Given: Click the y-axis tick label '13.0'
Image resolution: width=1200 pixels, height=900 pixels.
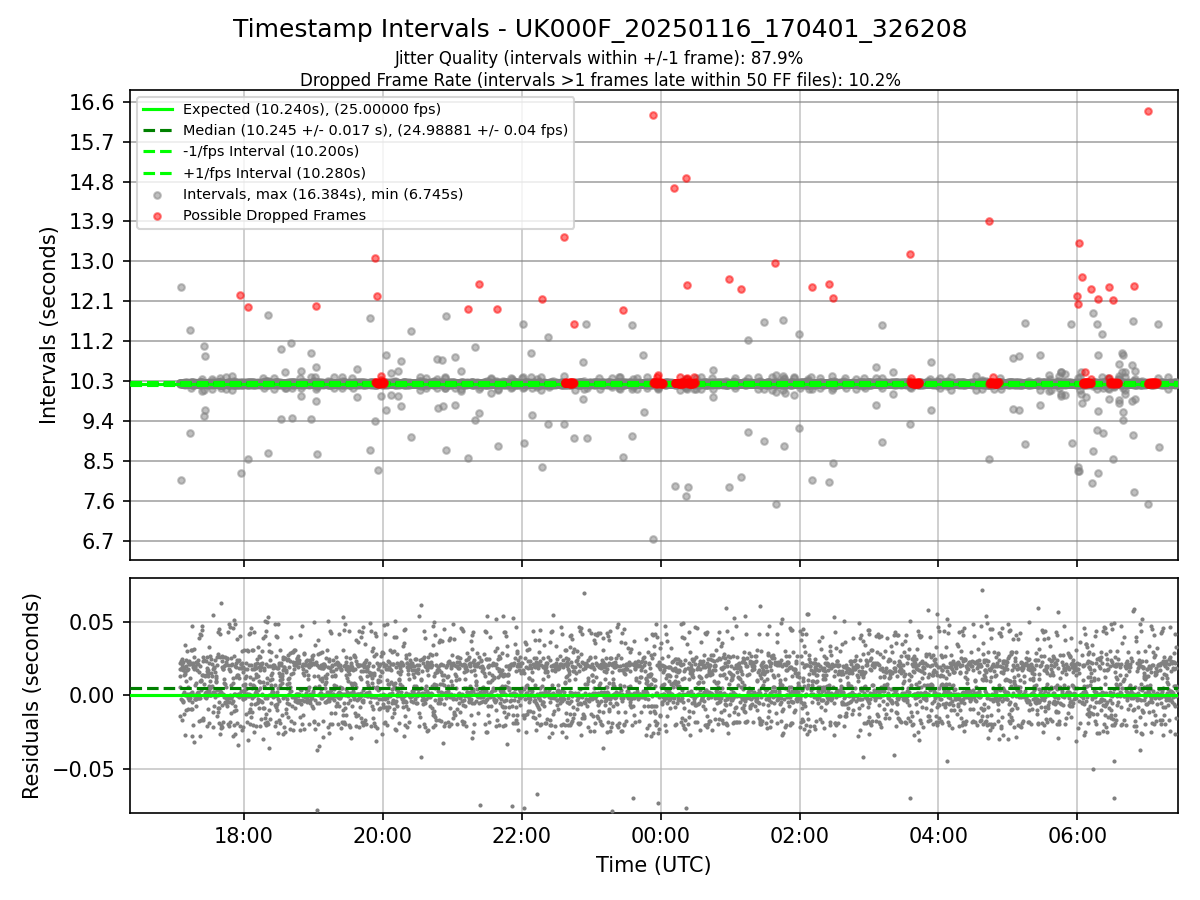Looking at the screenshot, I should click(x=93, y=262).
